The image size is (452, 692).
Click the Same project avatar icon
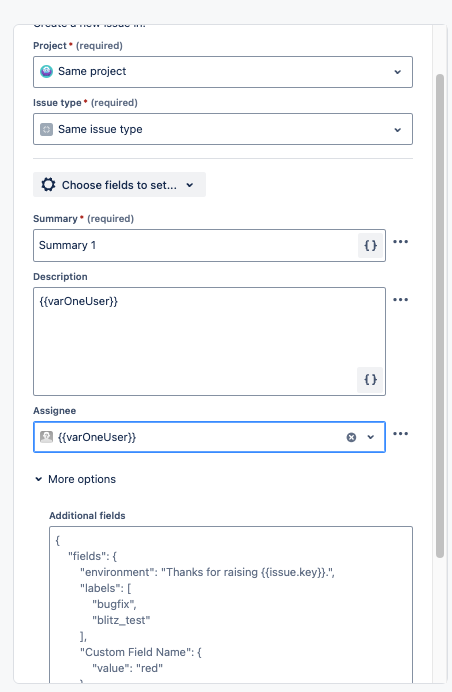coord(46,71)
